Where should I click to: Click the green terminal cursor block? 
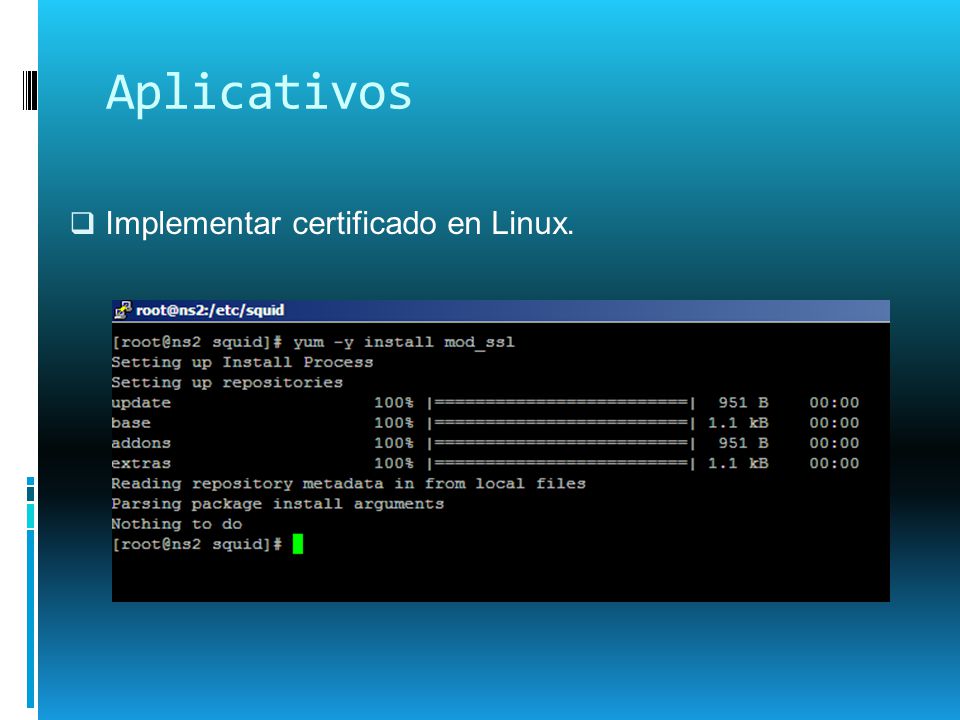tap(298, 544)
